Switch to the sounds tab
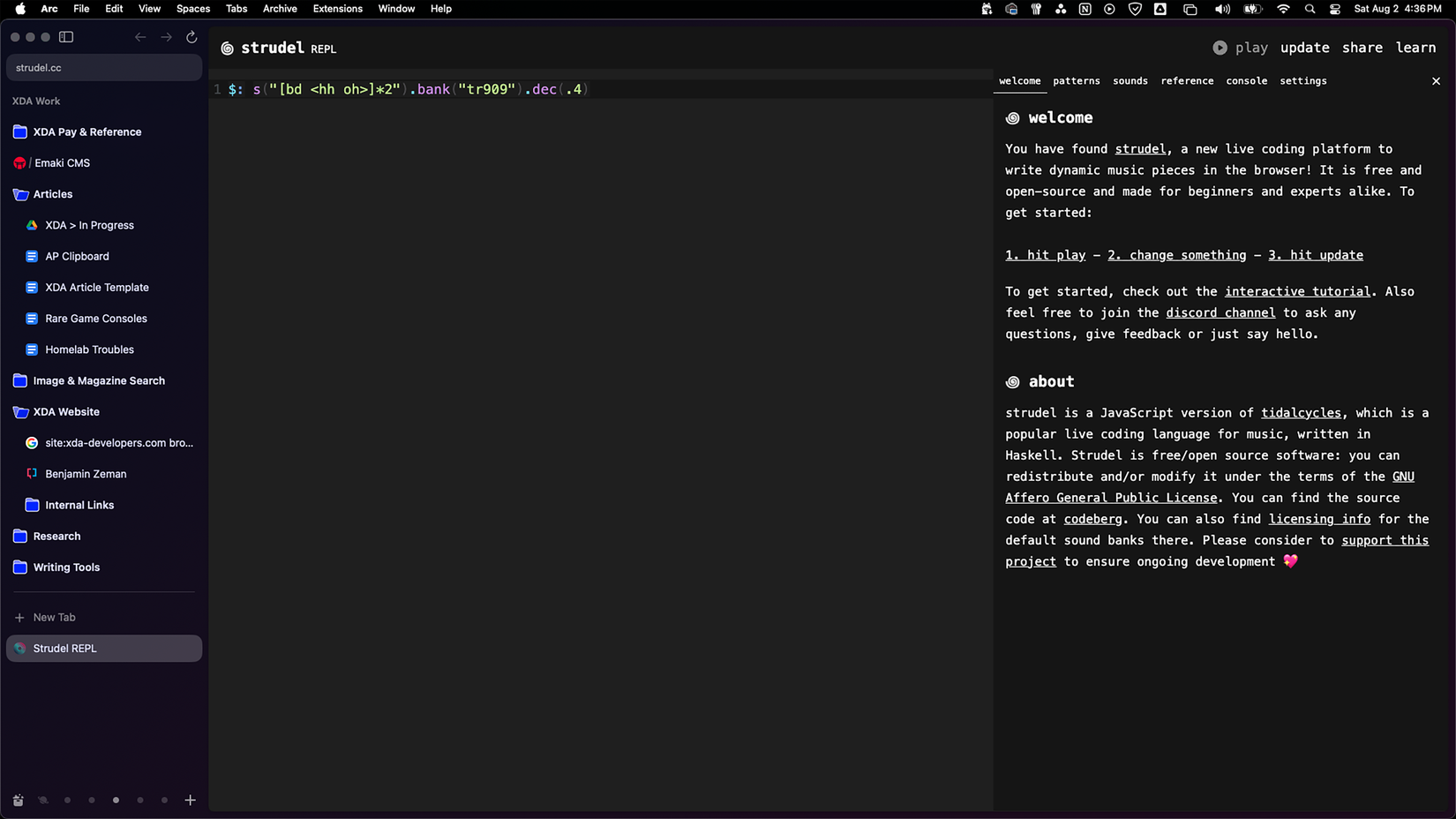1456x819 pixels. click(x=1130, y=81)
